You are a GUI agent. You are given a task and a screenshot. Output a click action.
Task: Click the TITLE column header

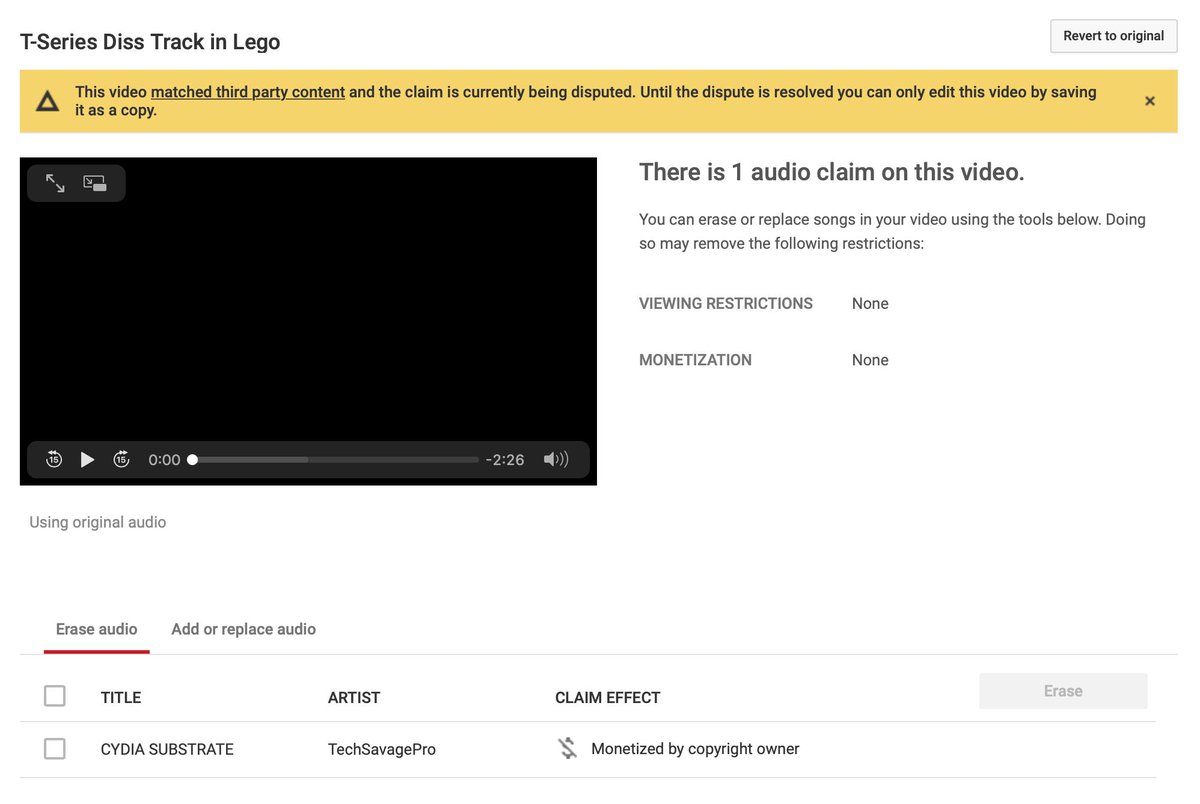(x=121, y=698)
